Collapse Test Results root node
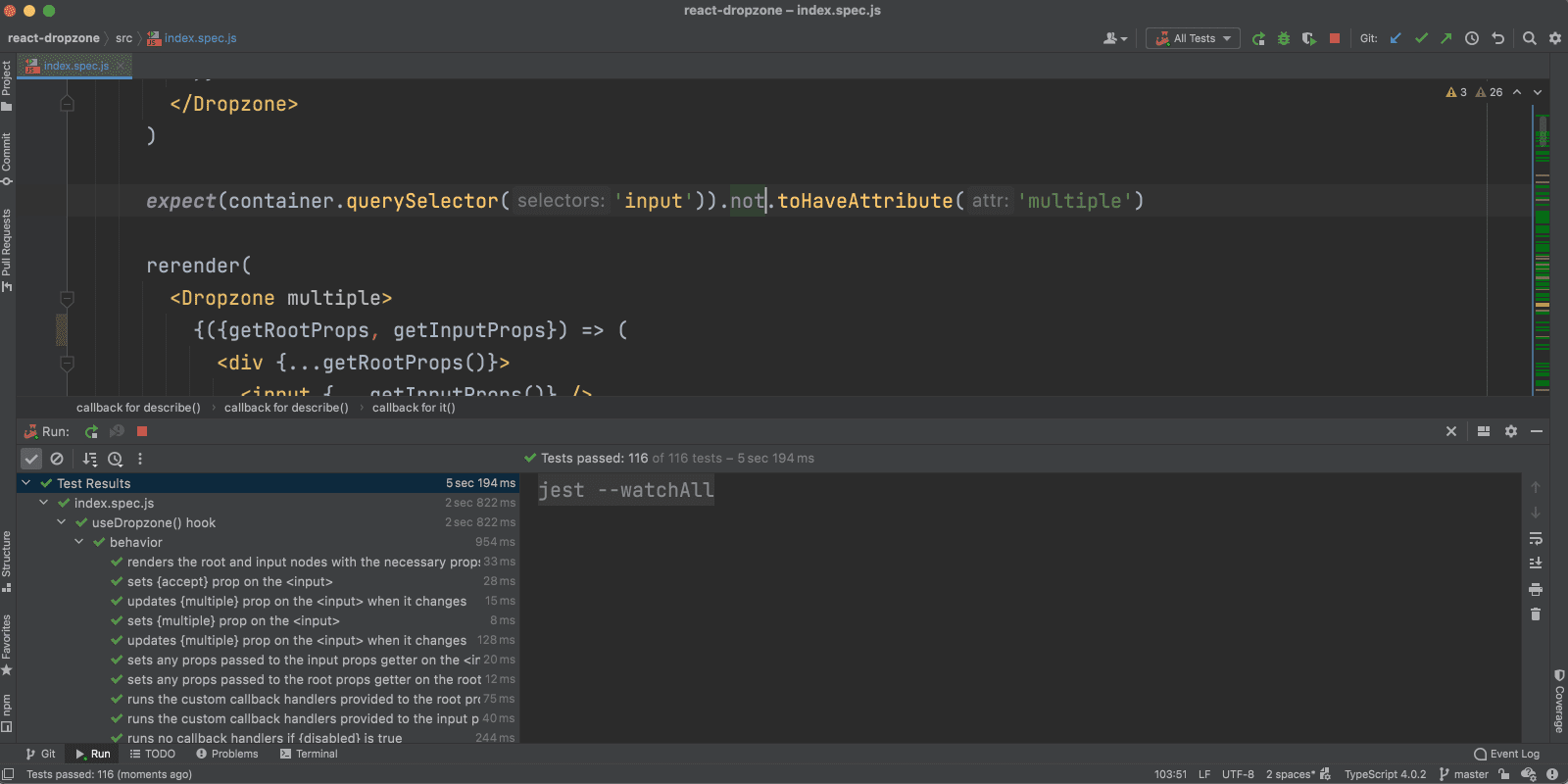The height and width of the screenshot is (784, 1568). click(26, 483)
